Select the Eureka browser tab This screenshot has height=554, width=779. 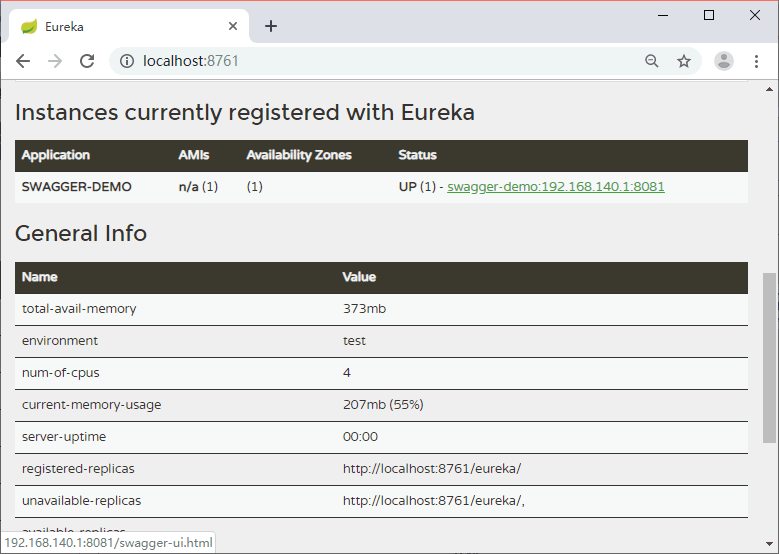pyautogui.click(x=129, y=26)
